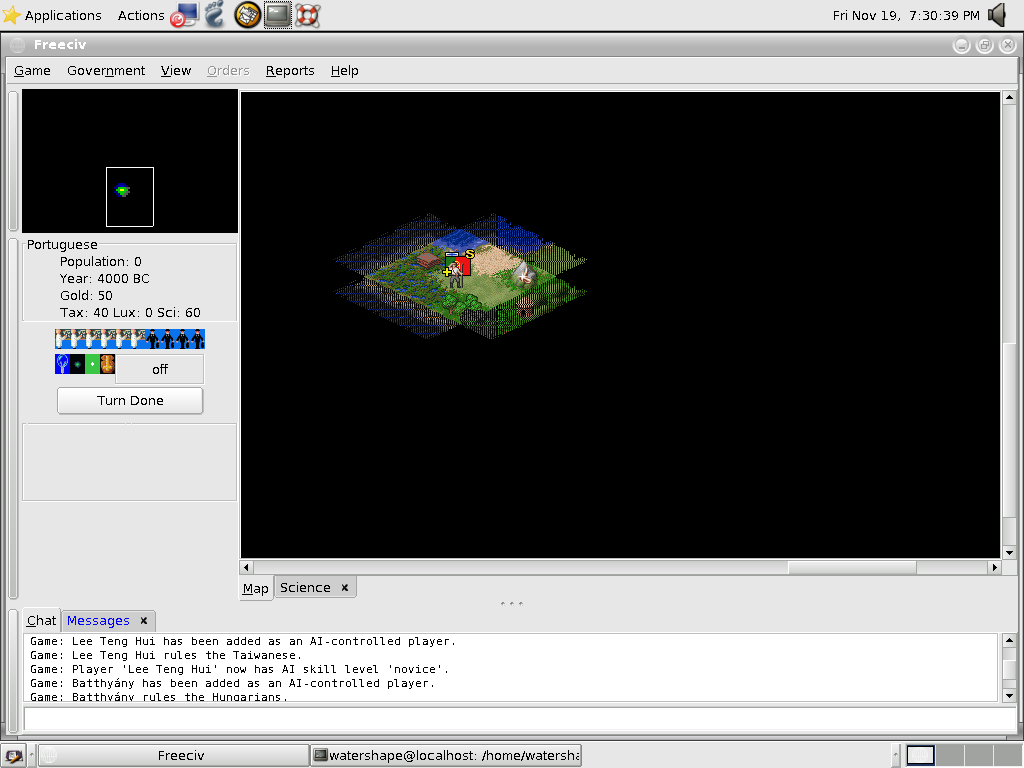Click the watershape@localhost terminal taskbar button
Viewport: 1024px width, 768px height.
coord(446,756)
